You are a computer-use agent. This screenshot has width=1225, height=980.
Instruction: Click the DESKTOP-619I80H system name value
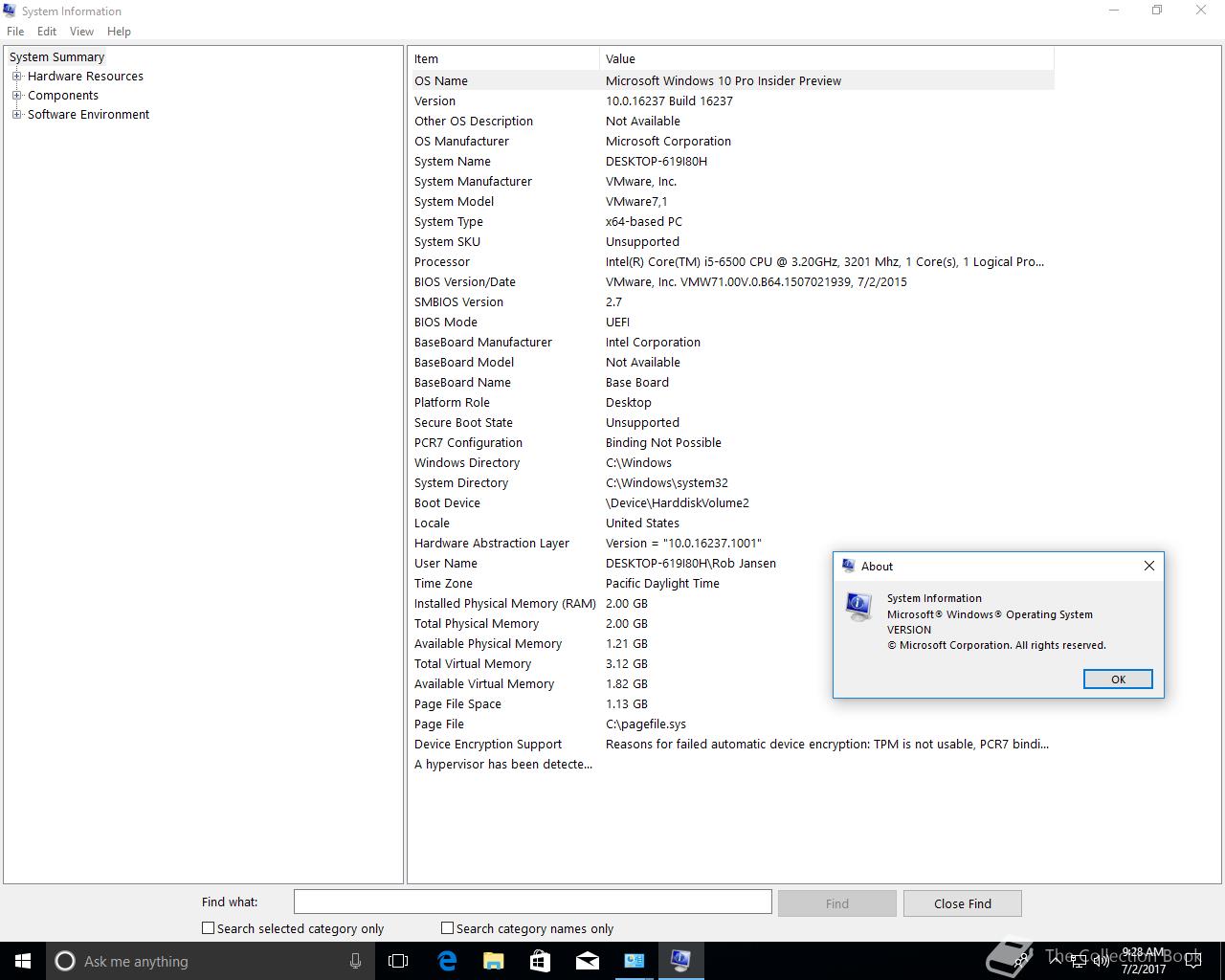(657, 161)
